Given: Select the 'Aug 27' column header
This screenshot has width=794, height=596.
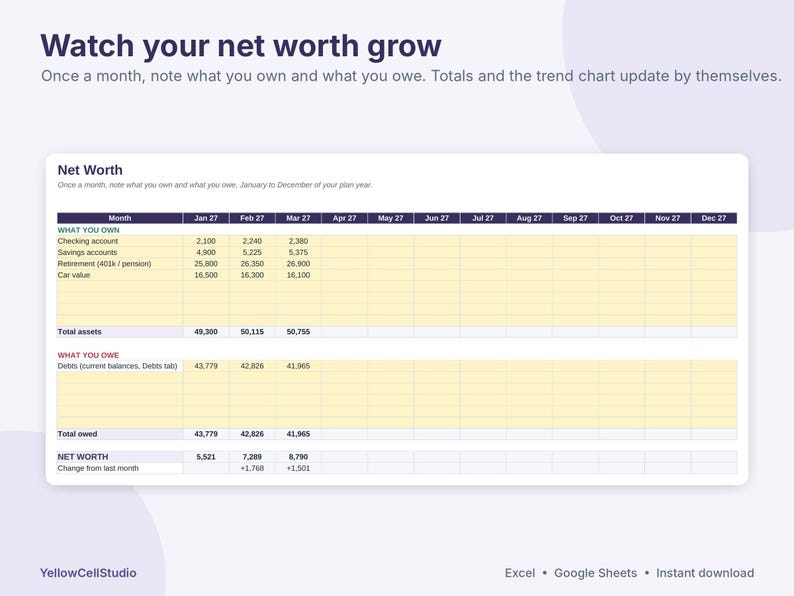Looking at the screenshot, I should coord(529,218).
